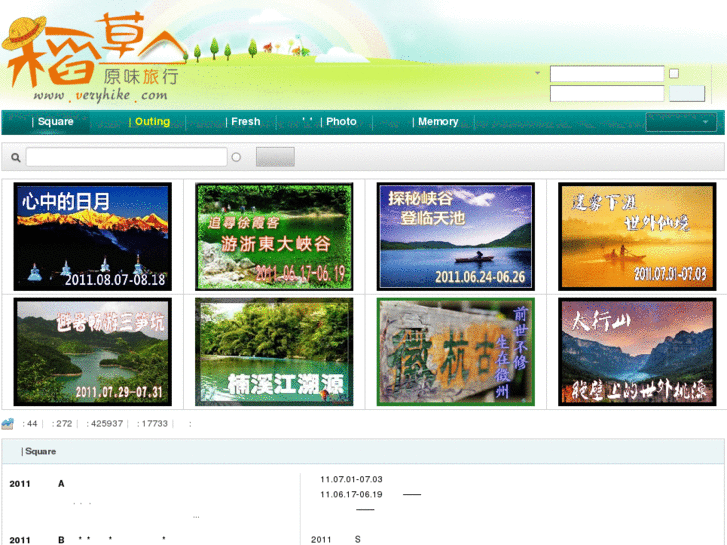Open the 2011 A forum entry

37,484
